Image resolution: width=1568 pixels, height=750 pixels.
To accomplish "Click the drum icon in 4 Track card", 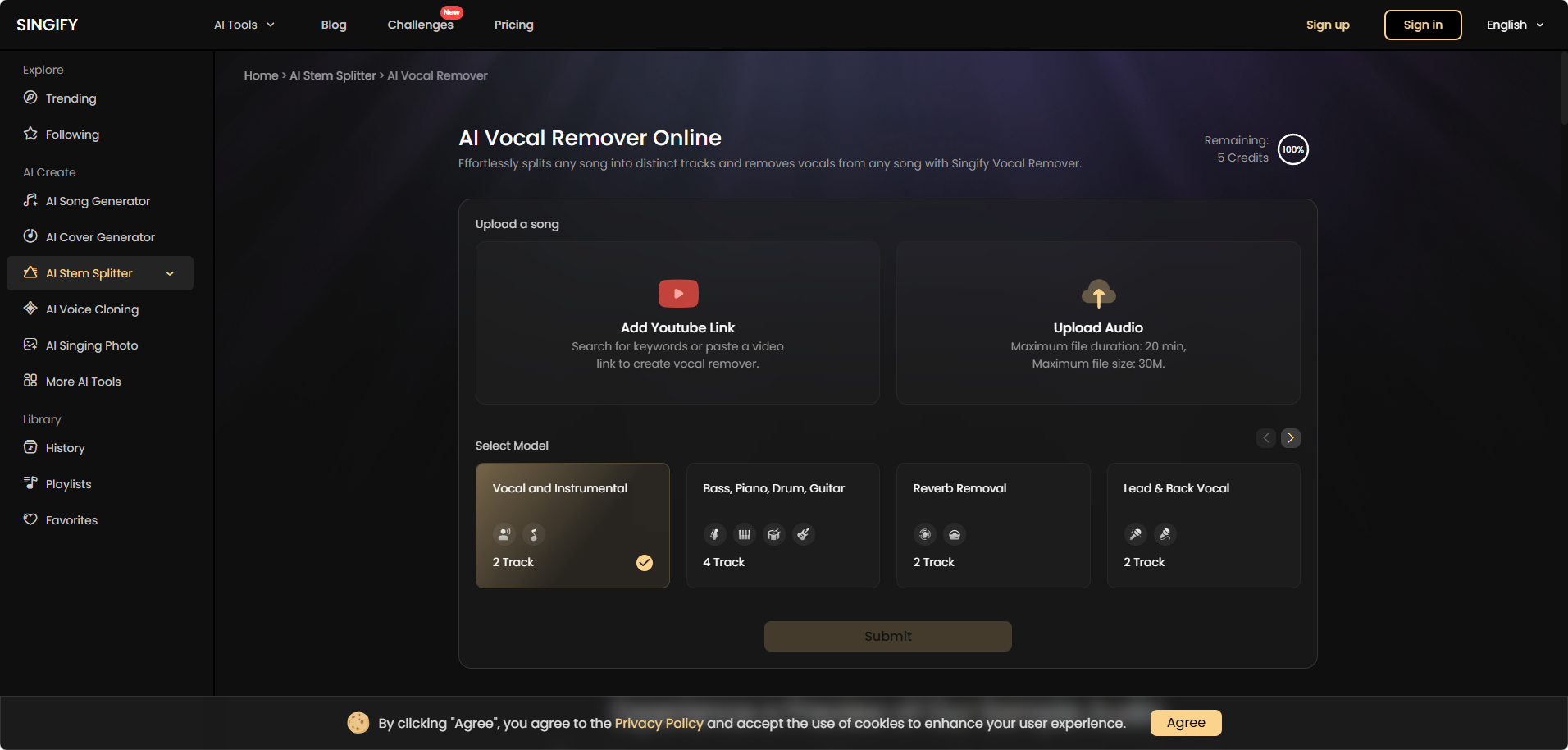I will click(x=773, y=534).
